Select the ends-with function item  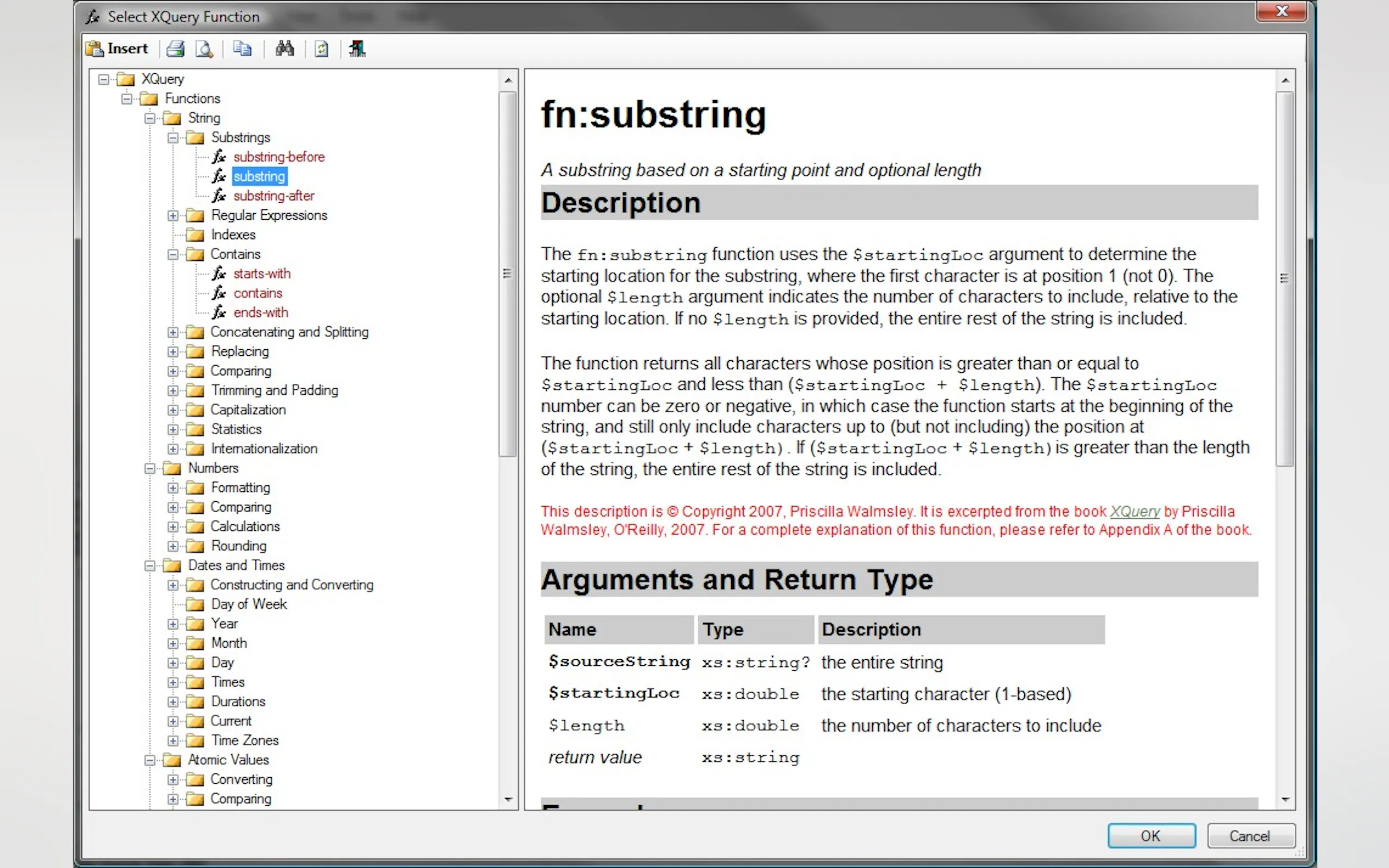[x=260, y=312]
